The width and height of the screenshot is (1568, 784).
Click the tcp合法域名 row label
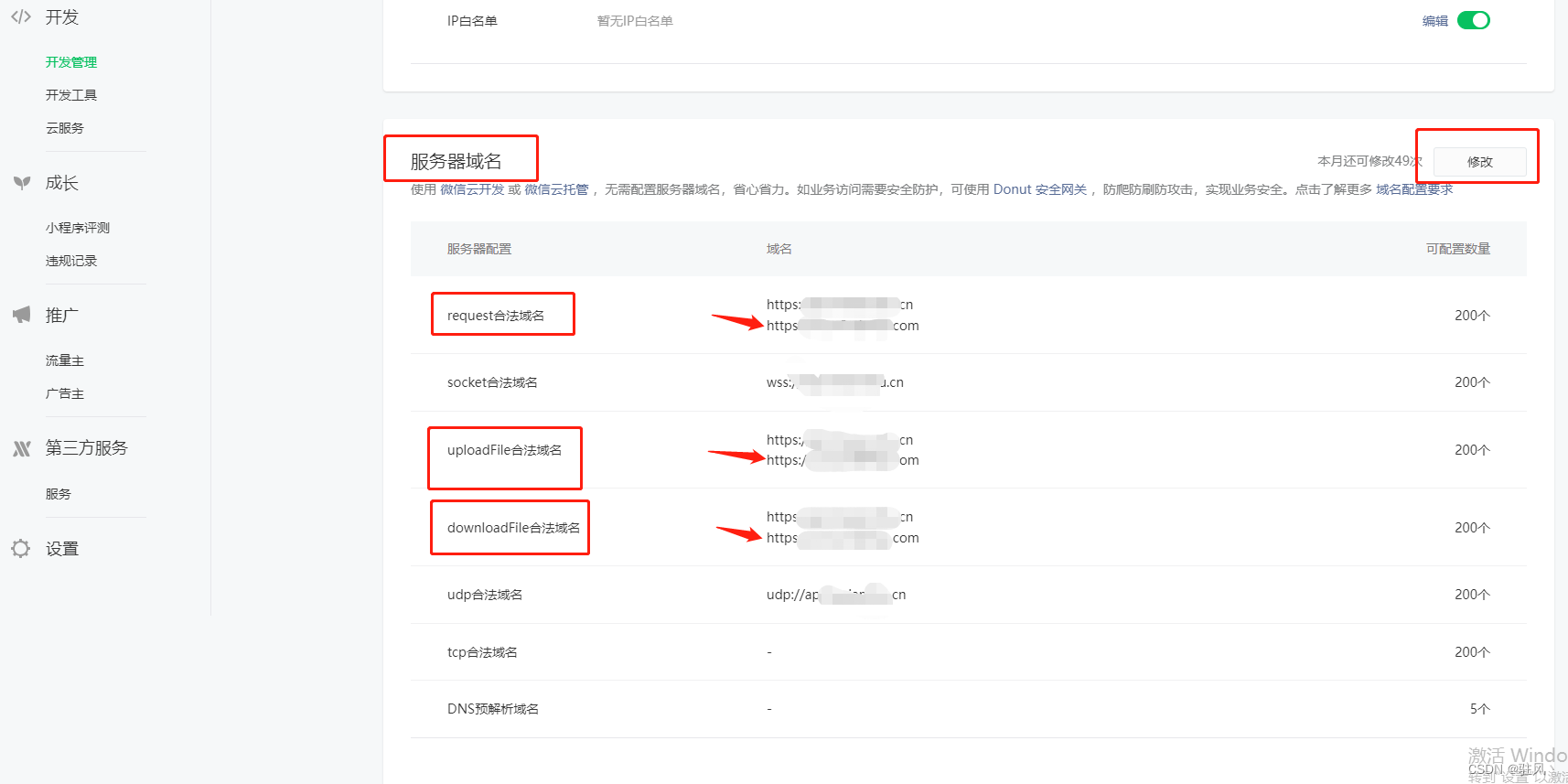click(482, 652)
